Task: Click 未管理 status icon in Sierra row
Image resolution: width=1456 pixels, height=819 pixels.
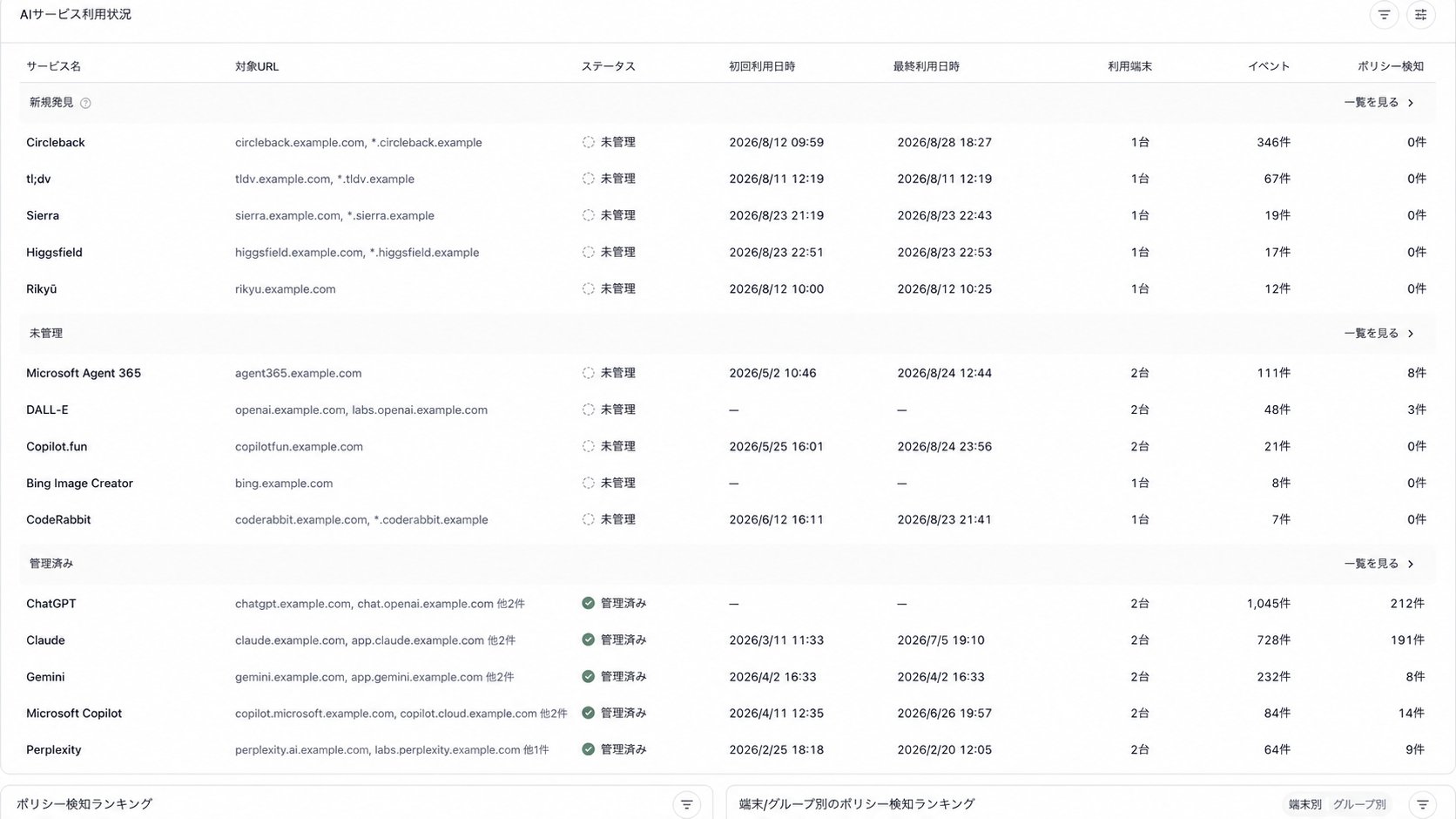Action: click(x=589, y=215)
